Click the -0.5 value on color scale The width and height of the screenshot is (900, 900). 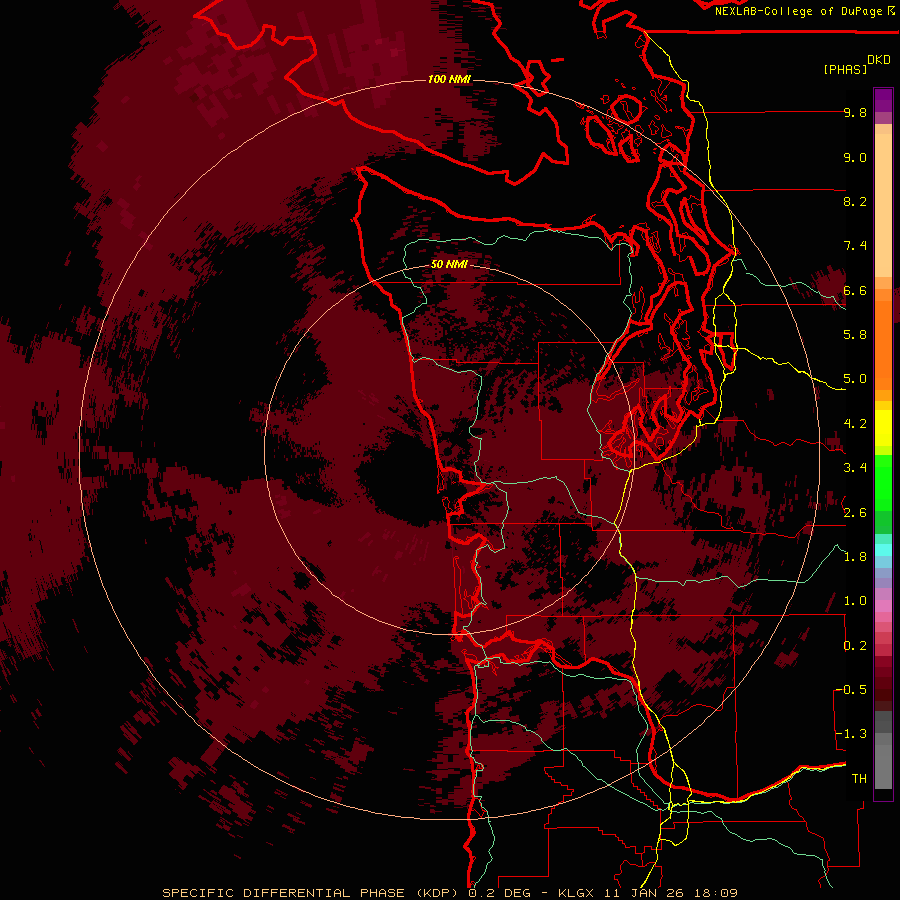[851, 690]
